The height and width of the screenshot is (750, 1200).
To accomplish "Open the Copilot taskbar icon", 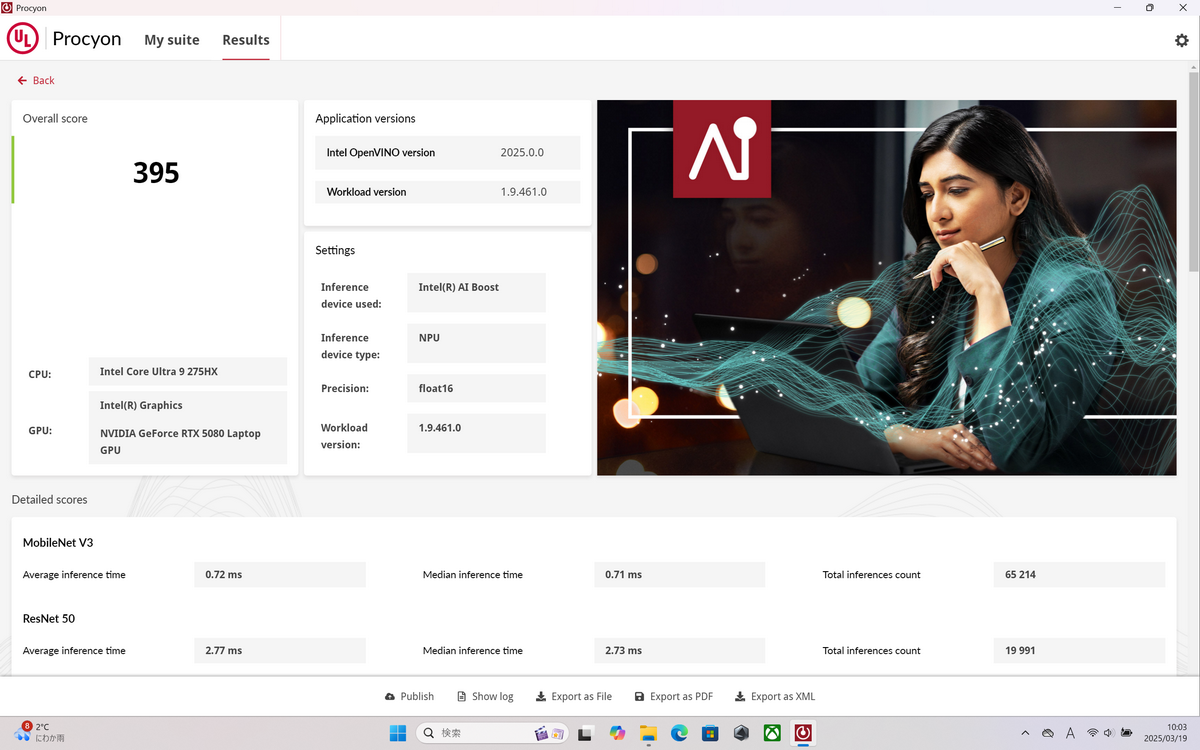I will tap(617, 733).
